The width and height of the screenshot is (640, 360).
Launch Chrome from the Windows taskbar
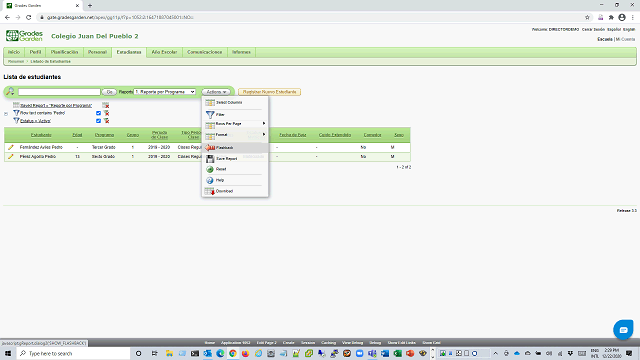[x=233, y=353]
